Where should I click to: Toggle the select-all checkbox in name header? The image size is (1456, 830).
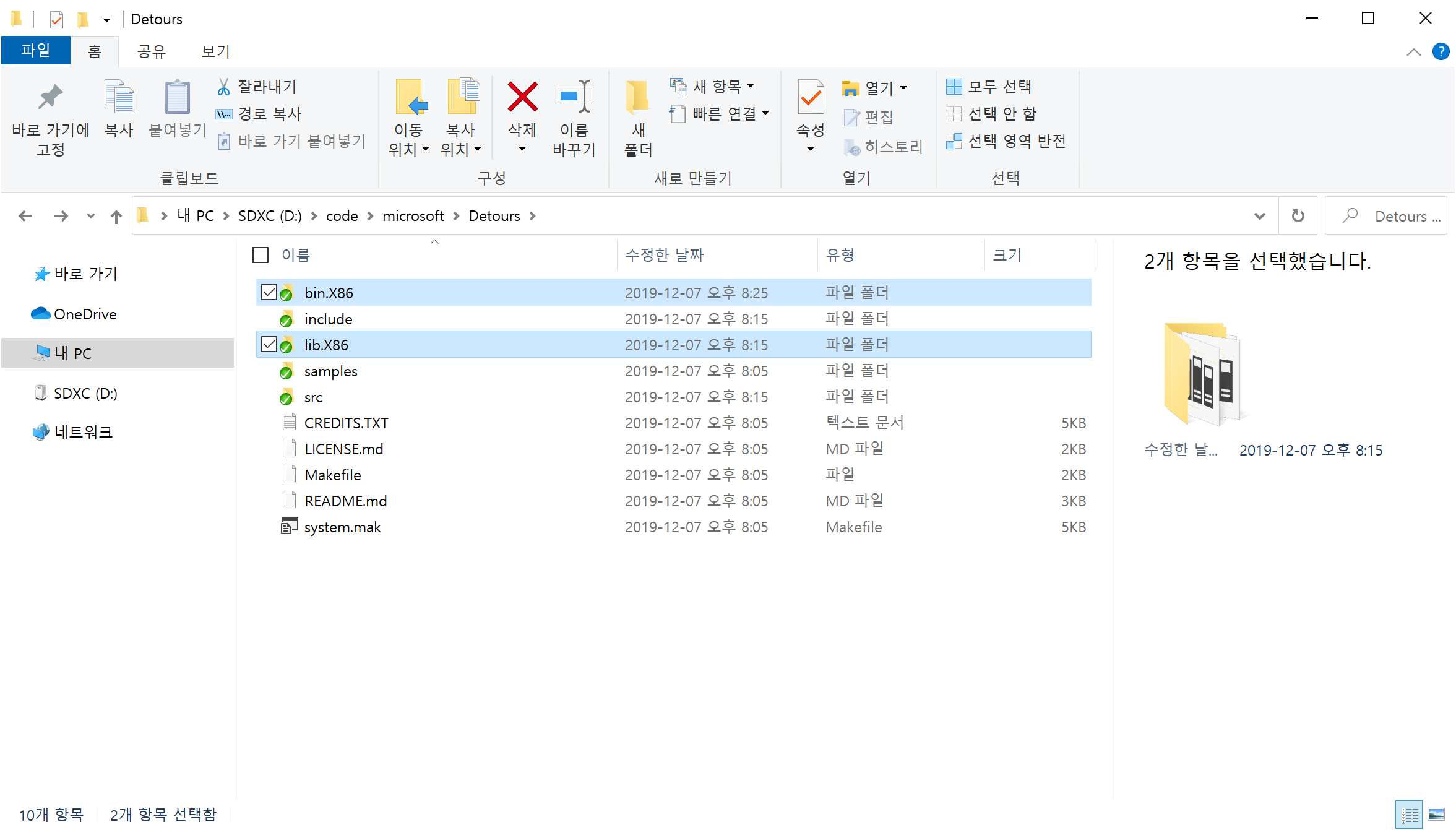click(x=261, y=255)
